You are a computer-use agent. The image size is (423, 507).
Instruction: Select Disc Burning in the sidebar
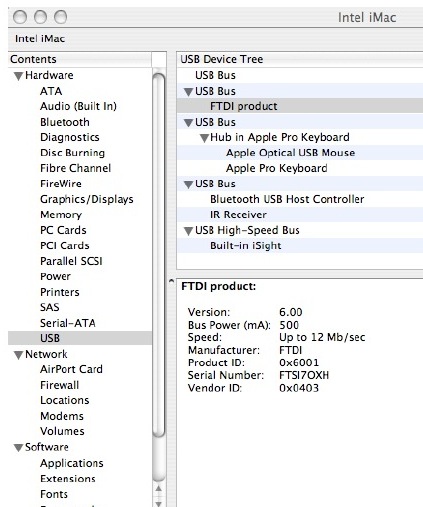click(x=72, y=153)
